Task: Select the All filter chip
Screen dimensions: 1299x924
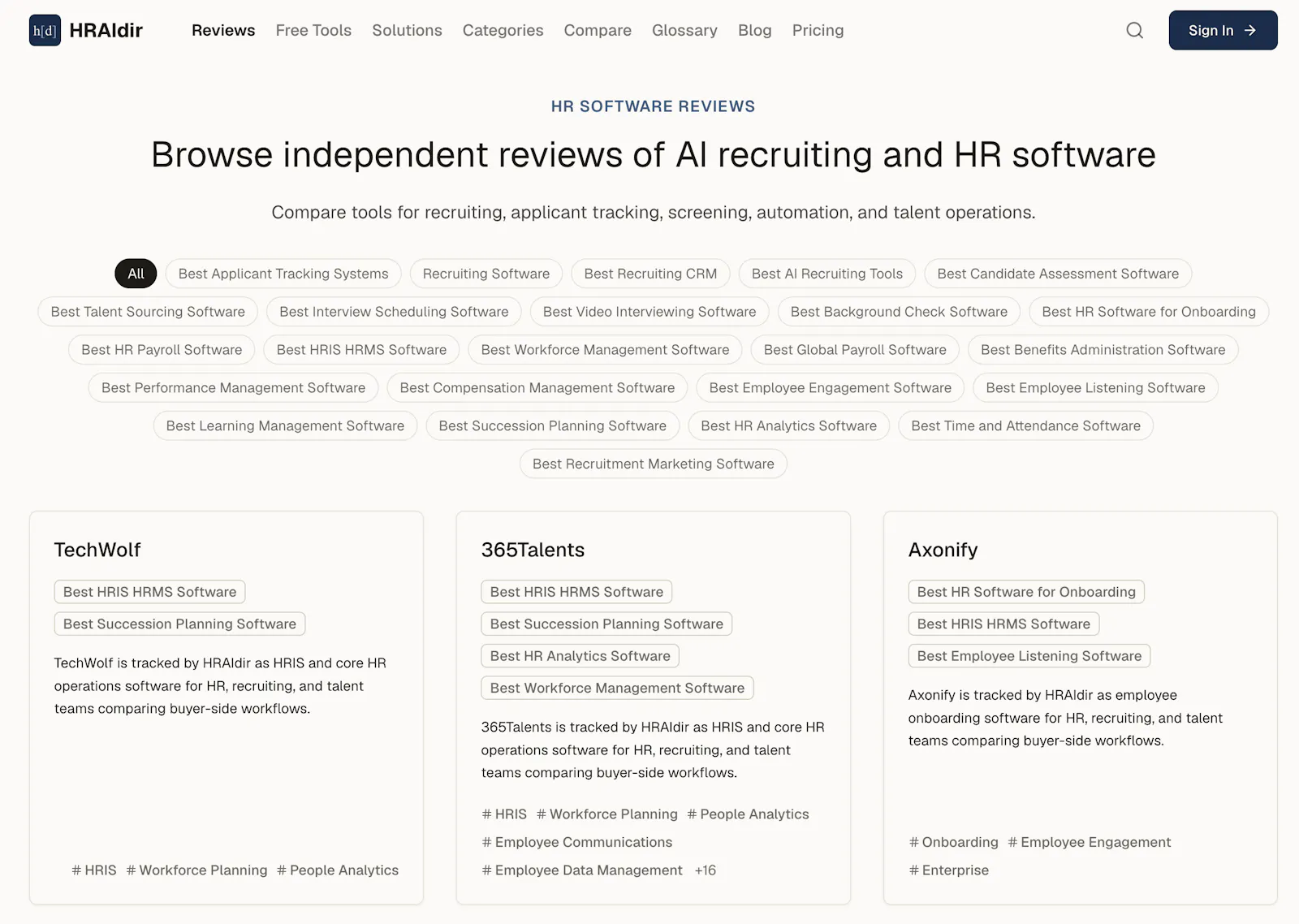Action: tap(136, 274)
